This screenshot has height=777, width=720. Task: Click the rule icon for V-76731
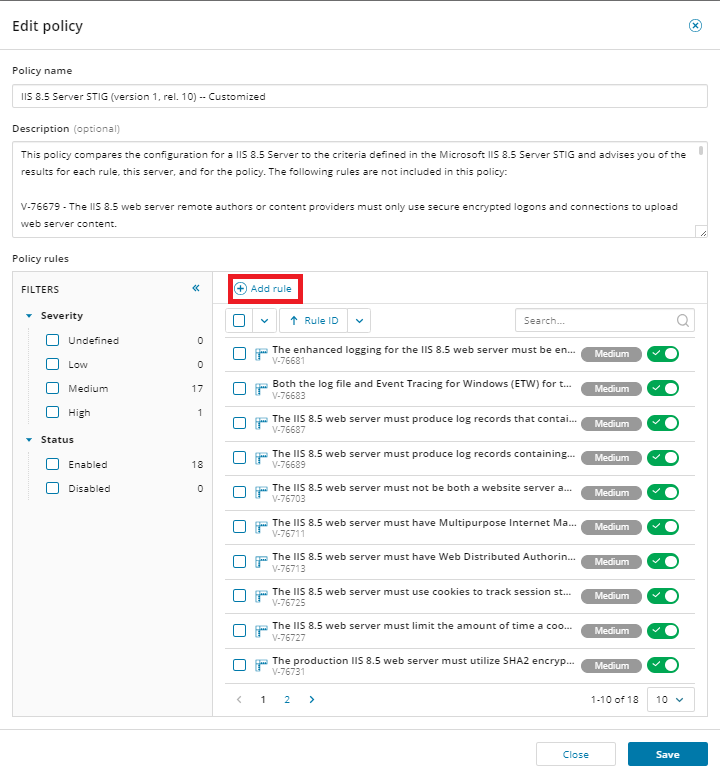coord(261,666)
